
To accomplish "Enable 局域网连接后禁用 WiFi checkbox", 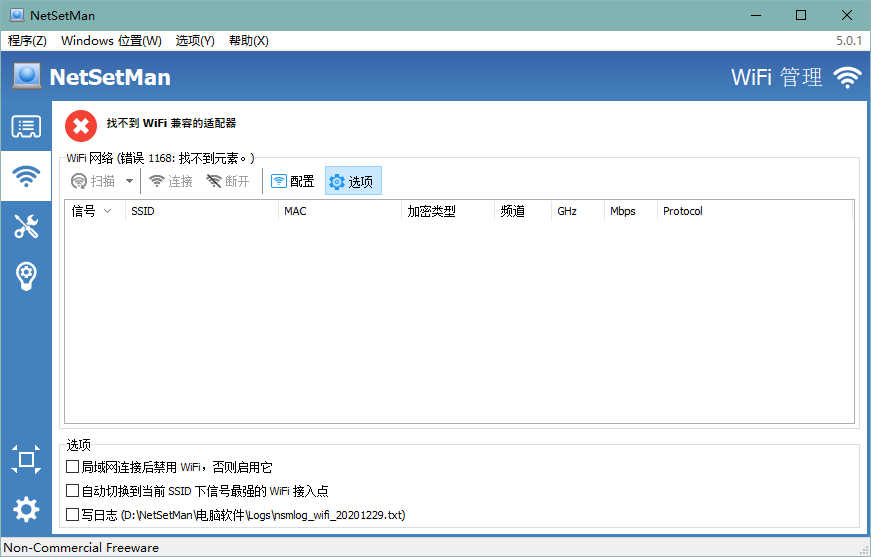I will [72, 466].
